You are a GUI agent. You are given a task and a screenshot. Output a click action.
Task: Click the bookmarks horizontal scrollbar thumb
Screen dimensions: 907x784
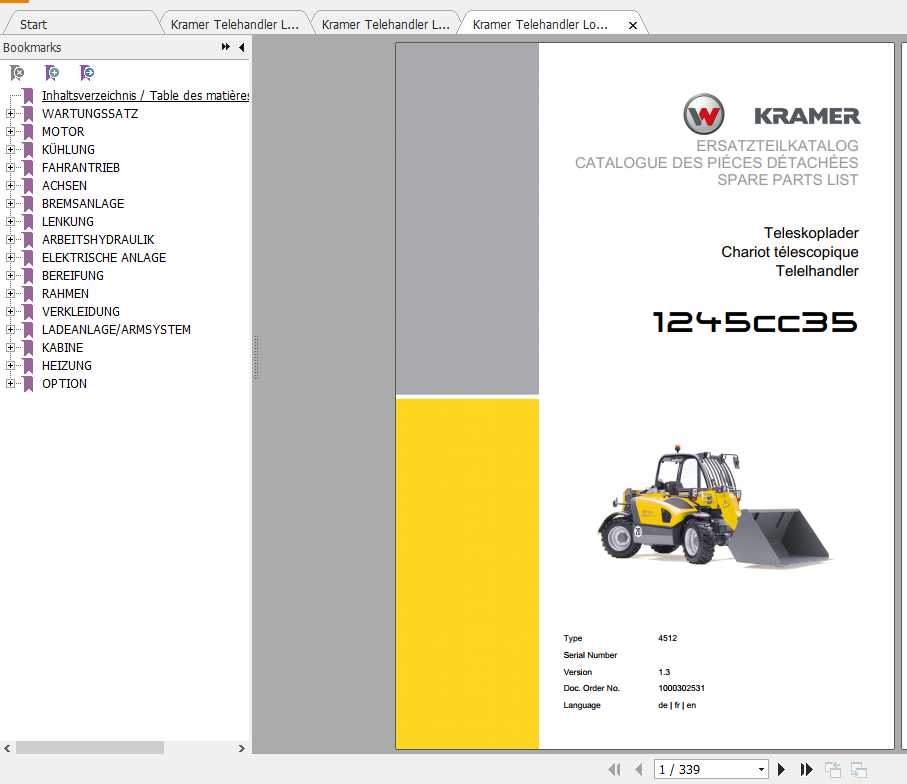(x=90, y=748)
